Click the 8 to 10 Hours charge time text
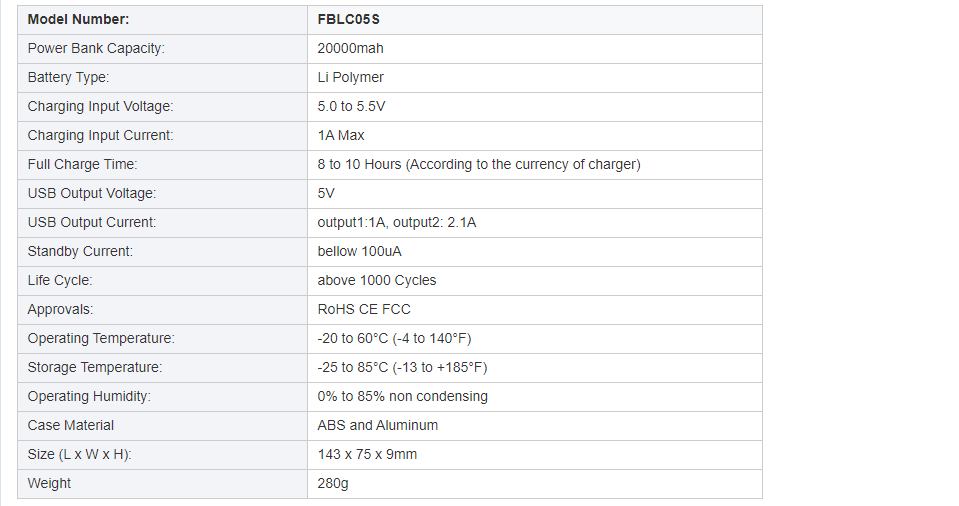The image size is (959, 506). (x=479, y=164)
